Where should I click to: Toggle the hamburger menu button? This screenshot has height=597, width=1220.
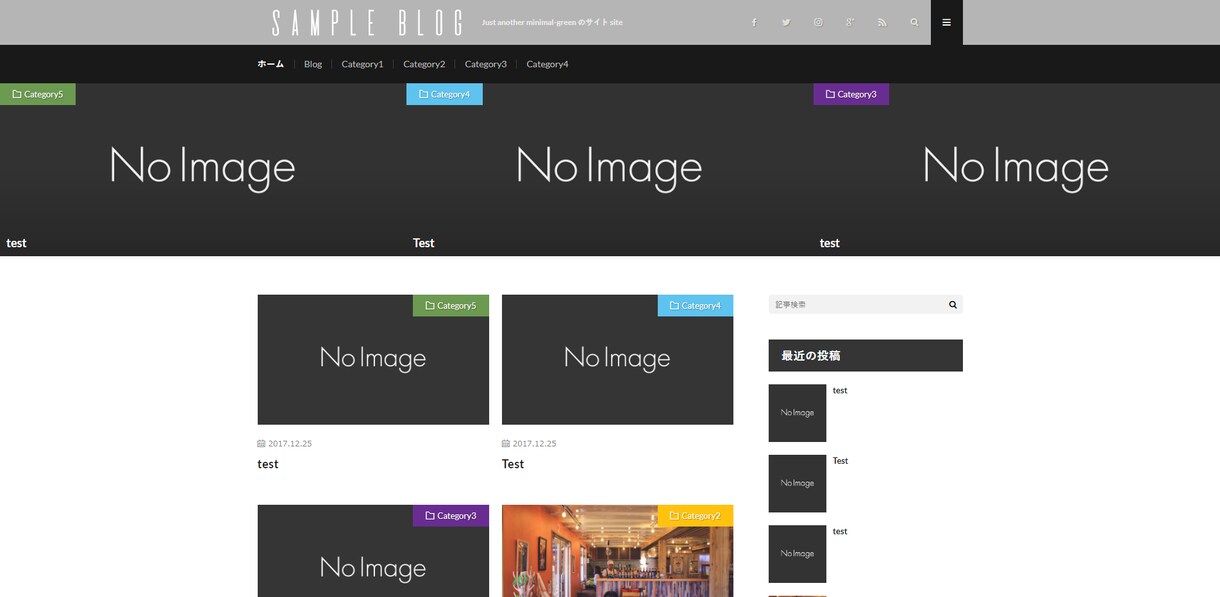click(x=947, y=22)
